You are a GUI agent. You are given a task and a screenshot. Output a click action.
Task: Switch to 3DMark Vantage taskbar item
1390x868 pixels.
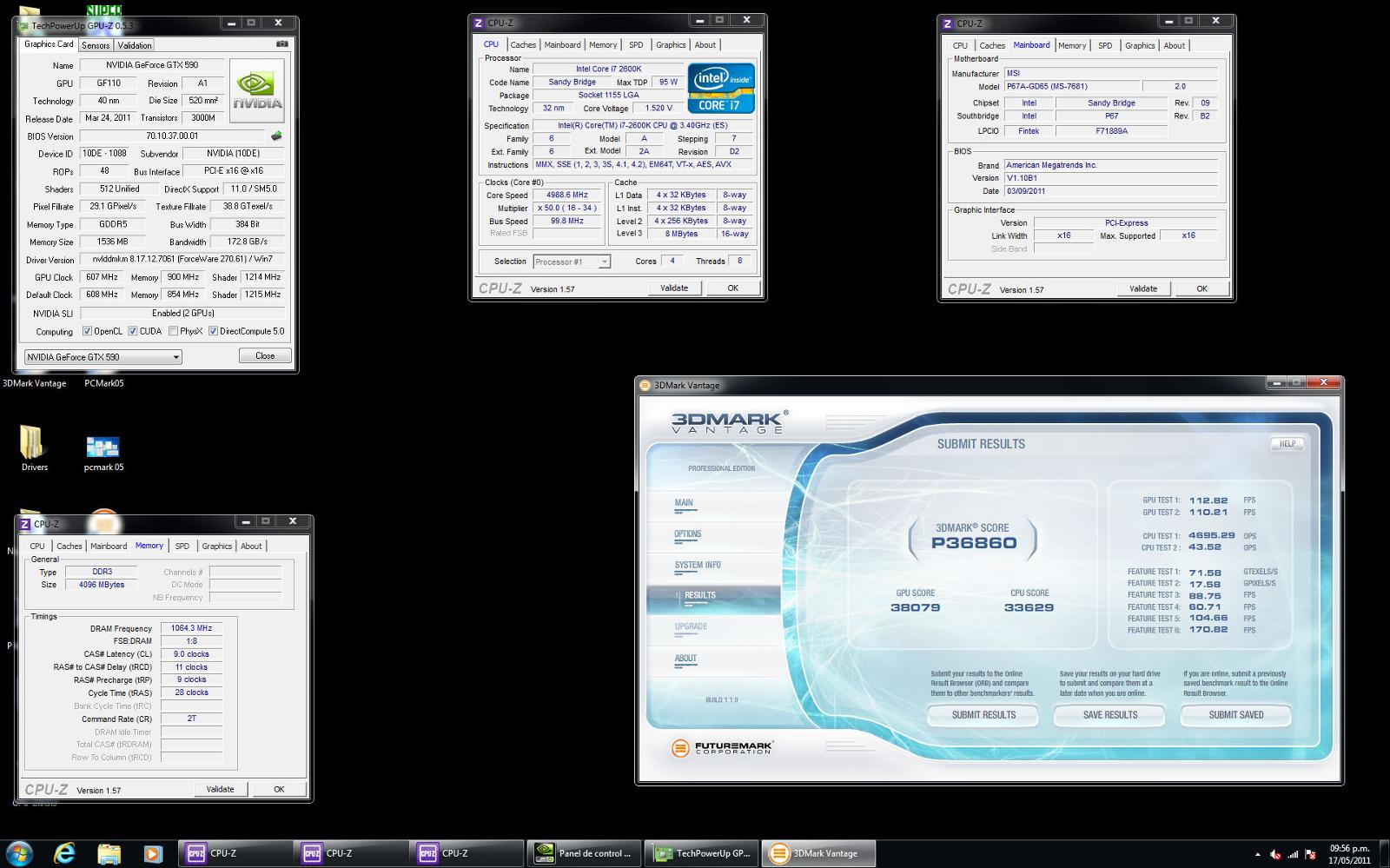pyautogui.click(x=818, y=853)
